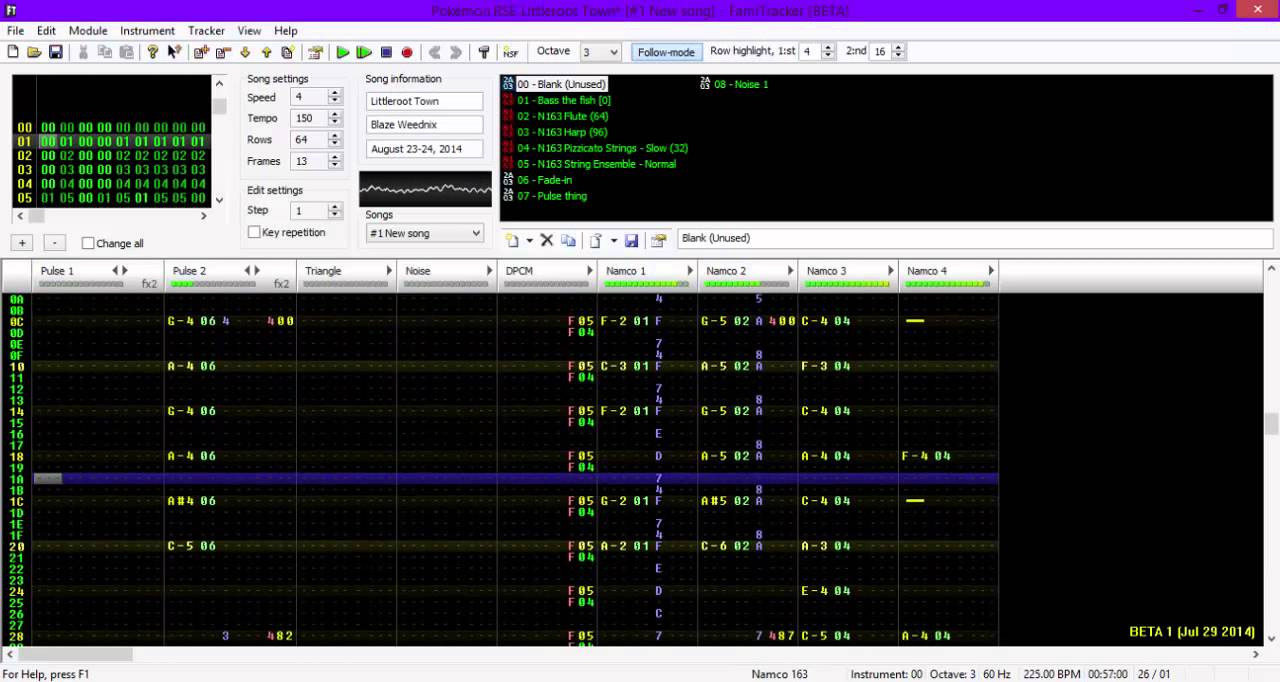Stop playback with the blue square
This screenshot has height=682, width=1280.
click(386, 52)
